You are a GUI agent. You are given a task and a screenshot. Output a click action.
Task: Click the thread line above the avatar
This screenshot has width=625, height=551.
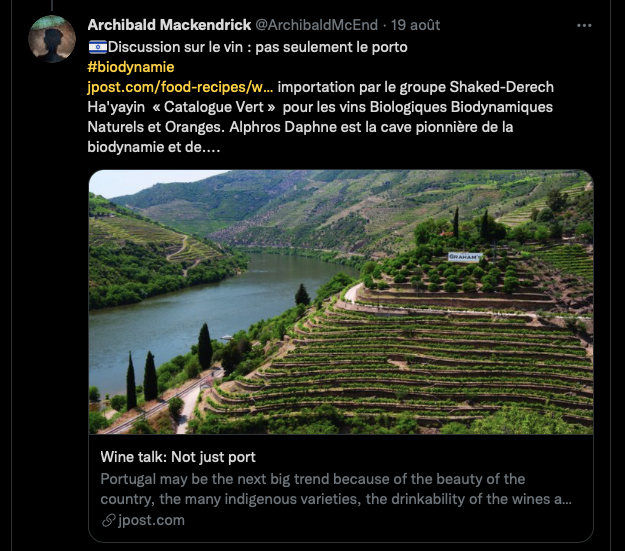52,6
